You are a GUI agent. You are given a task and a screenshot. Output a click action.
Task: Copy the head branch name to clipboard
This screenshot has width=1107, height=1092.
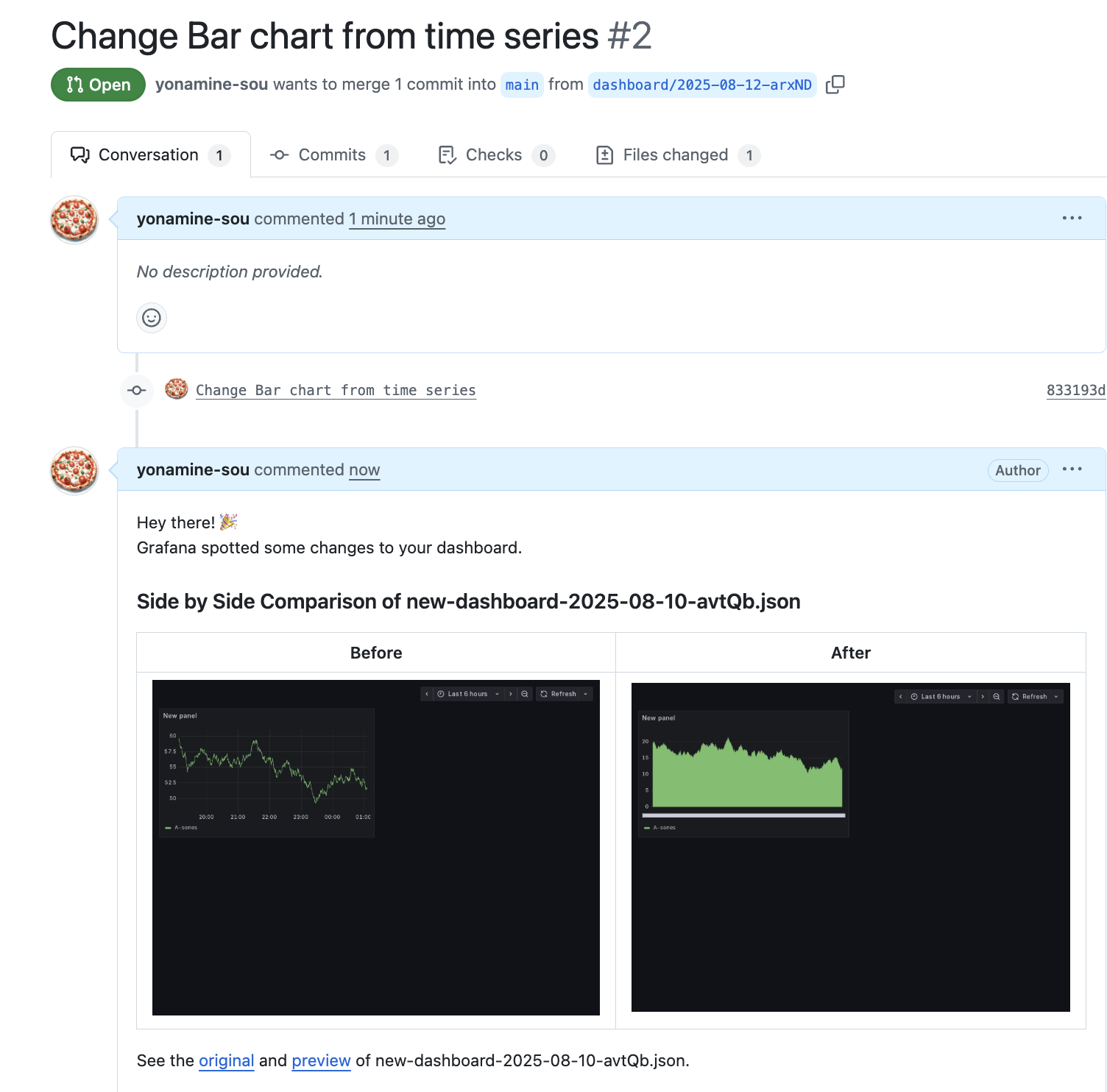(x=835, y=85)
